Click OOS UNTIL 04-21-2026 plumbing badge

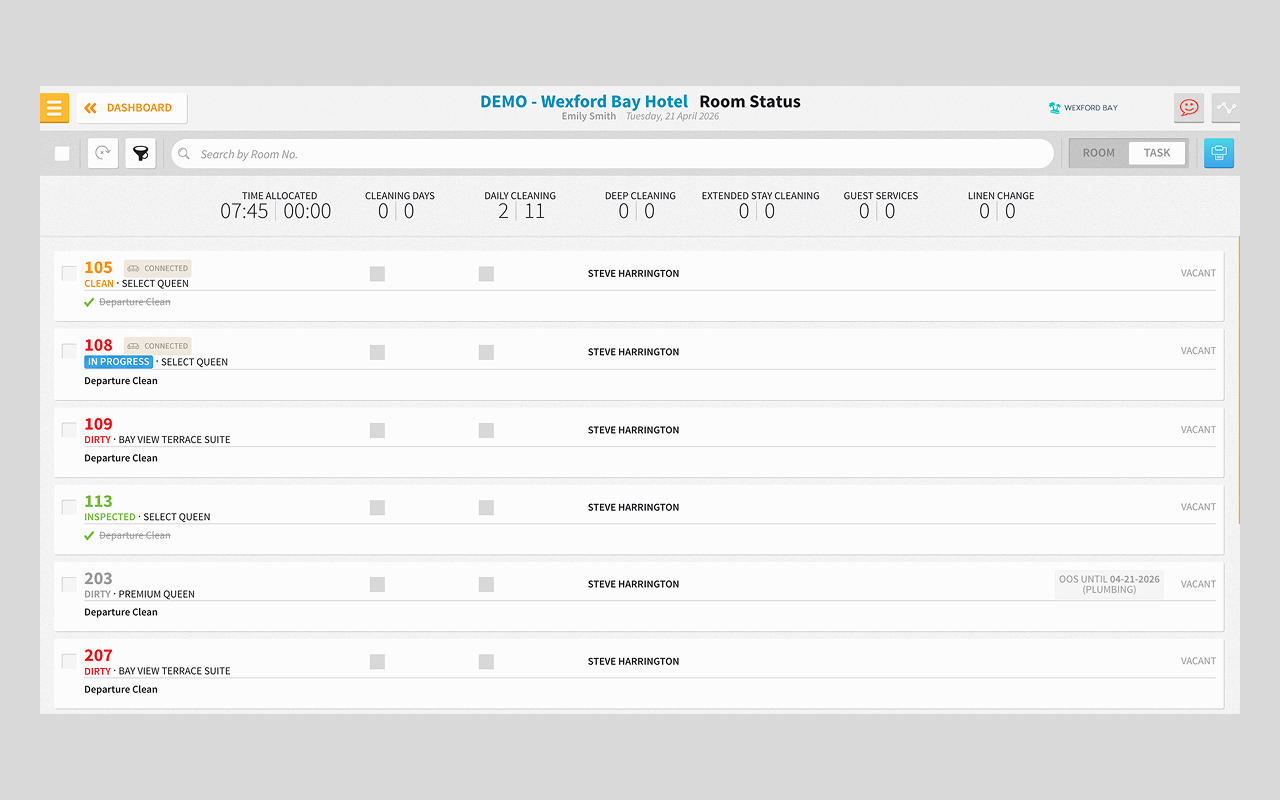click(x=1109, y=584)
